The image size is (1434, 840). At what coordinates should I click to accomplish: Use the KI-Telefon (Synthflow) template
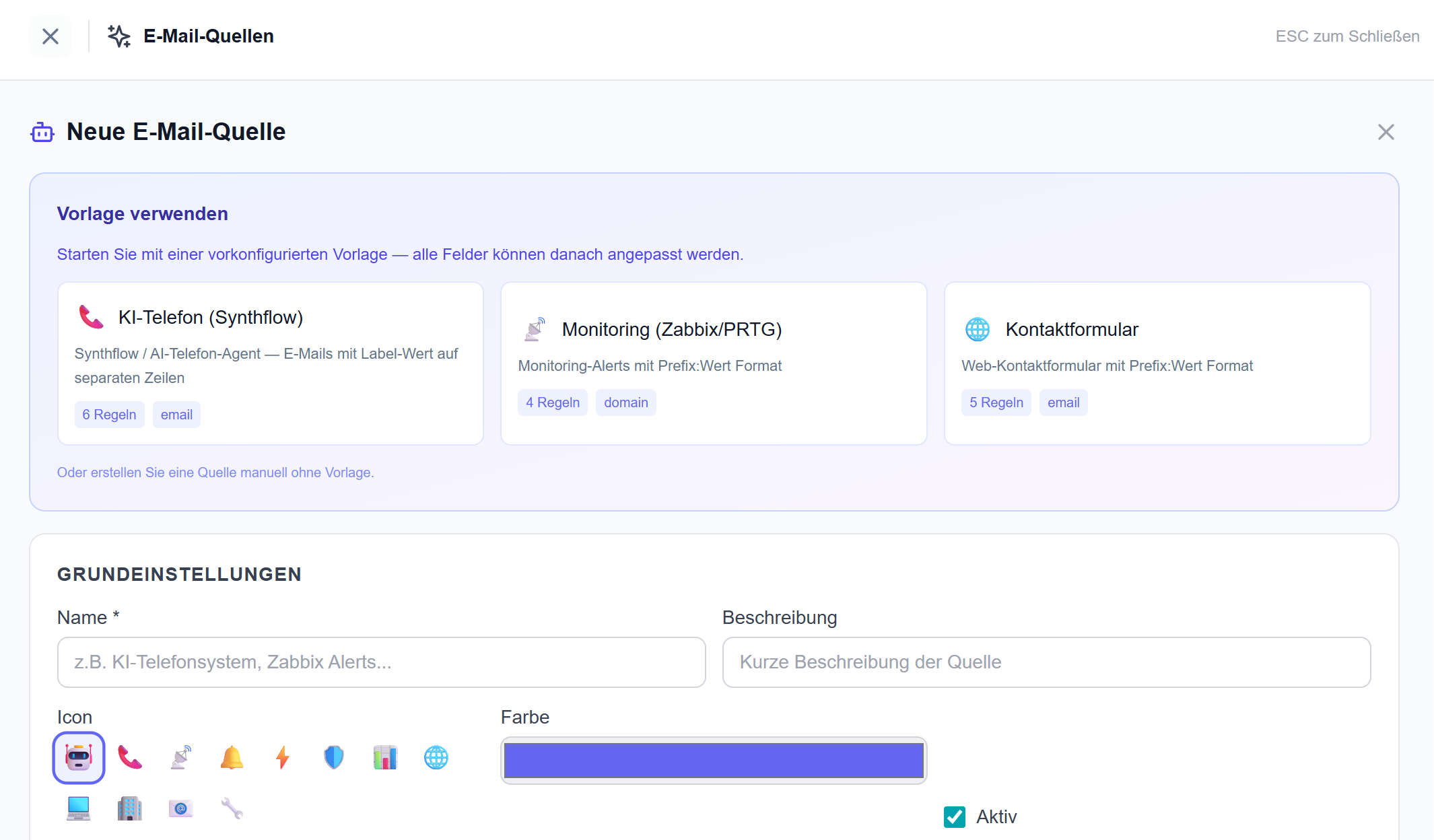271,363
